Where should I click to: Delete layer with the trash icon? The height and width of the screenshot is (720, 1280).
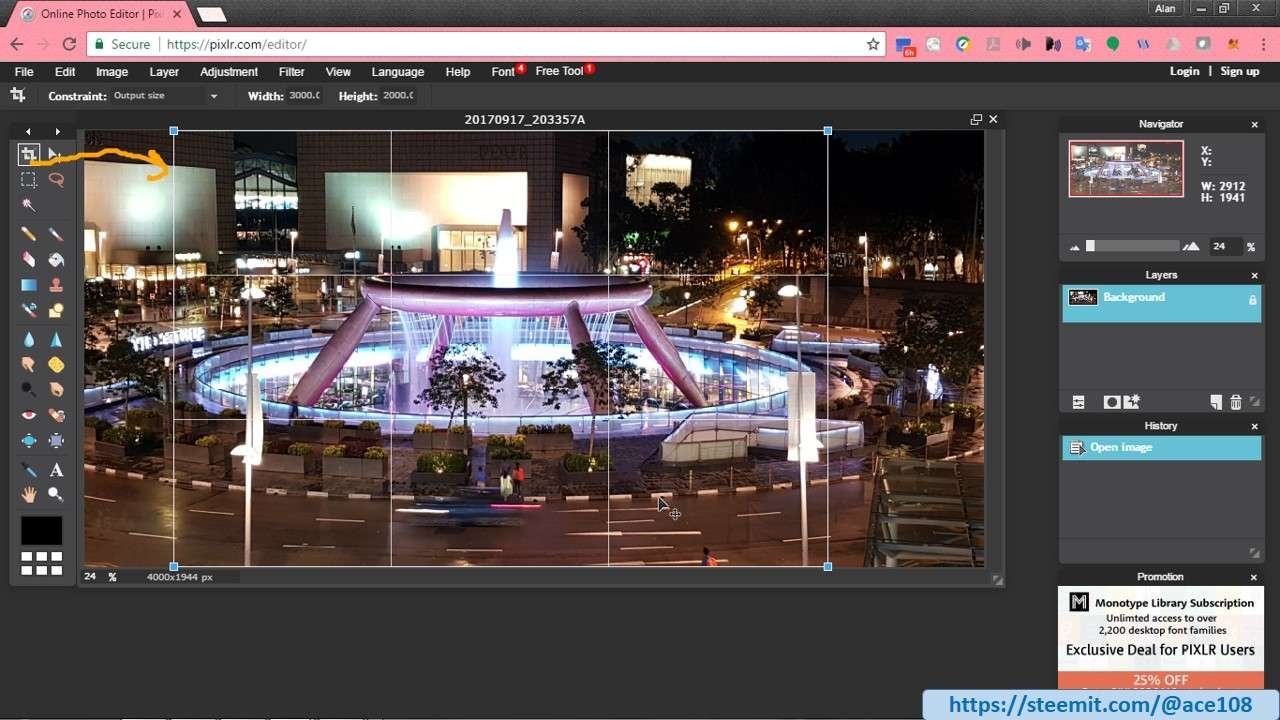pos(1236,402)
